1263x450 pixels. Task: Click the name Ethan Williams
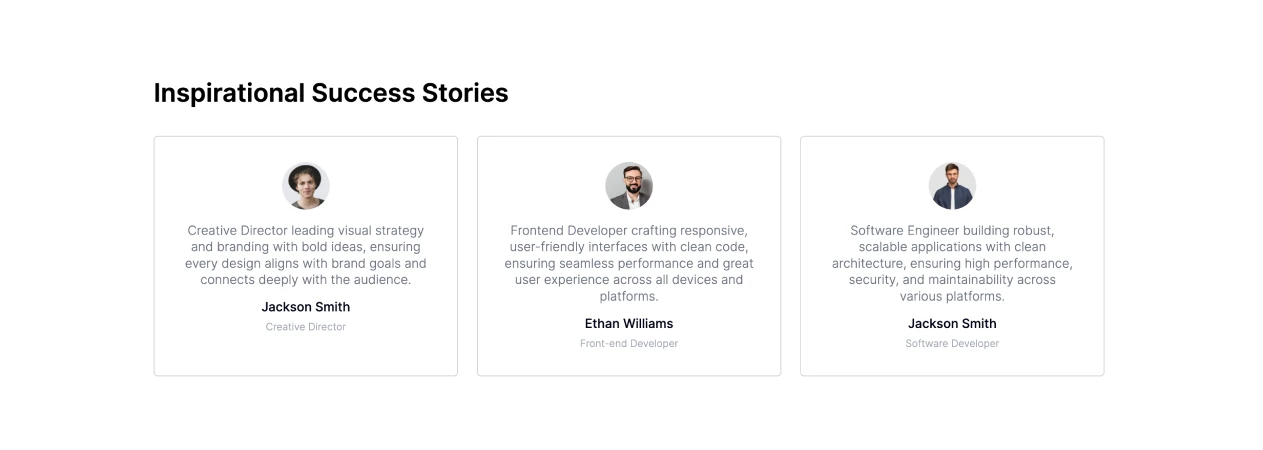coord(629,324)
